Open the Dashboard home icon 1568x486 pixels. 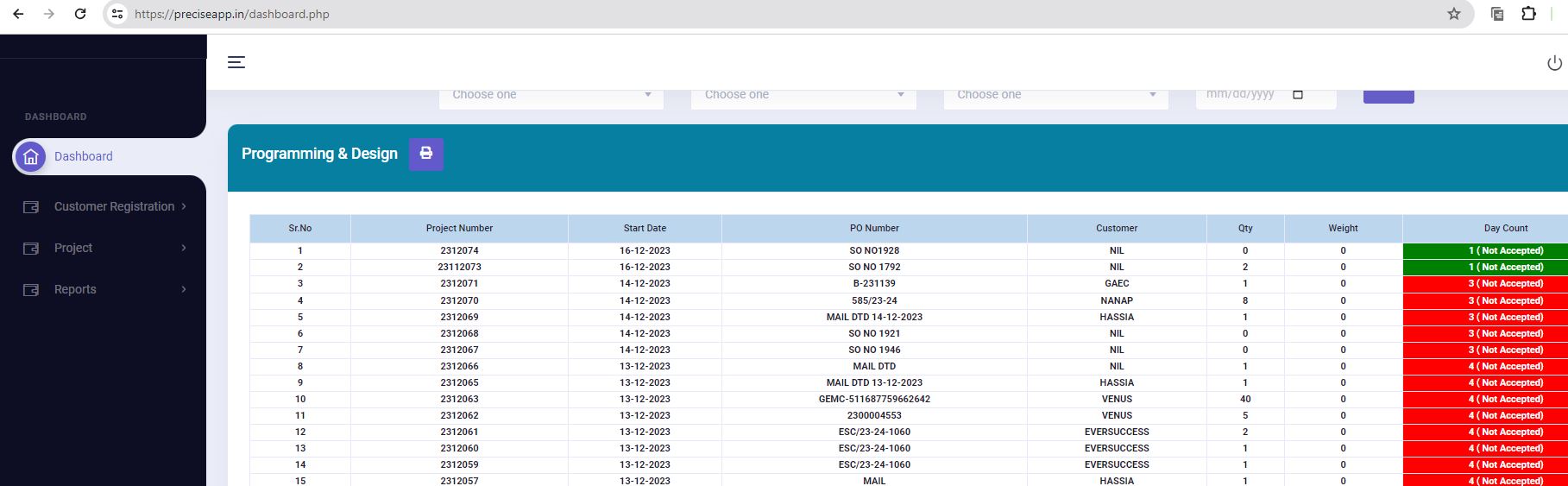31,156
